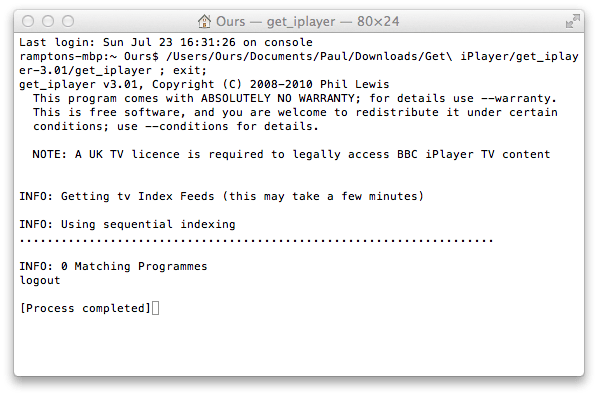Click the "--conditions" option text
This screenshot has height=396, width=598.
pyautogui.click(x=186, y=126)
